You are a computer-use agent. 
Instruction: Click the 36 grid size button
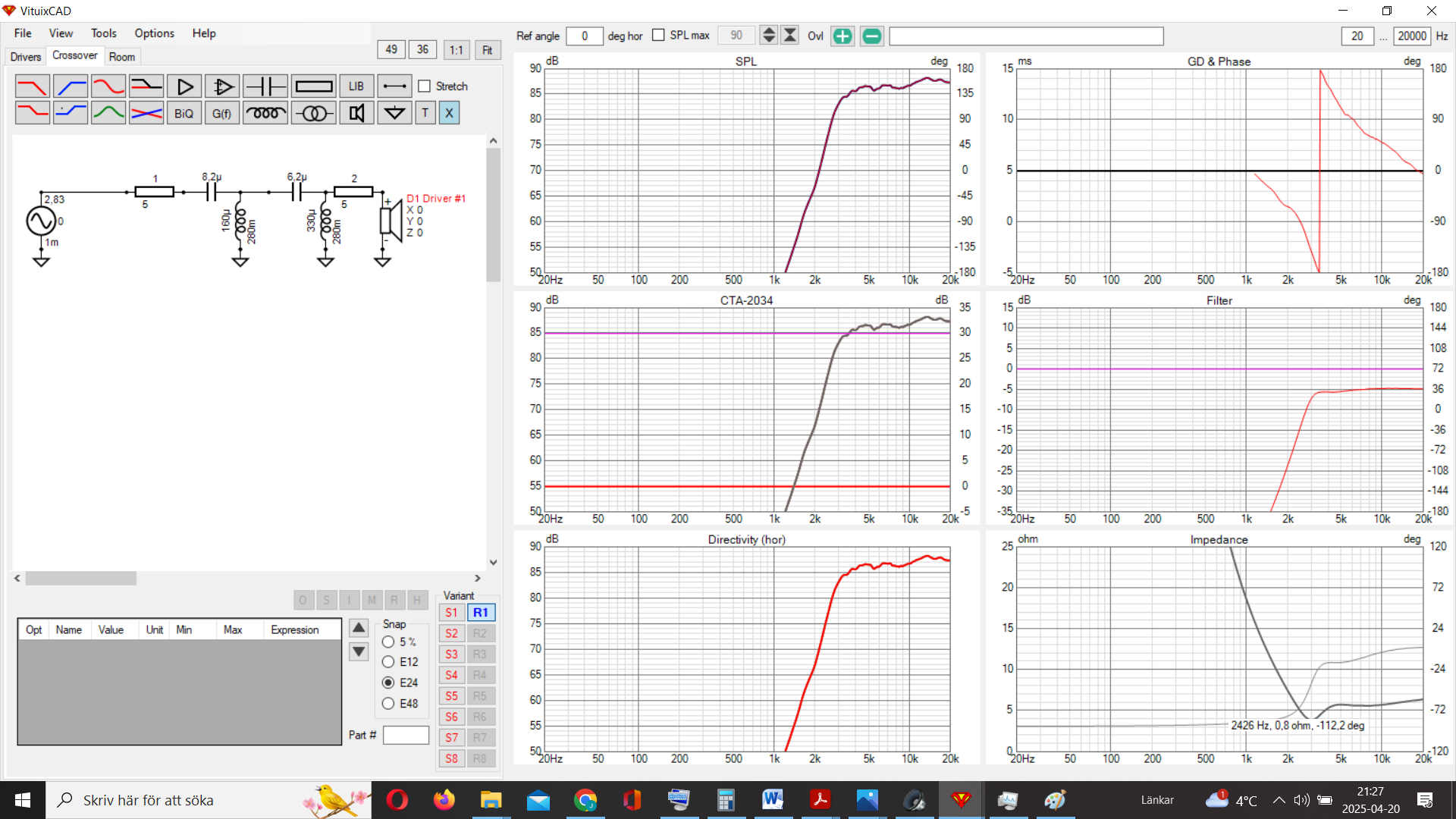(x=422, y=49)
